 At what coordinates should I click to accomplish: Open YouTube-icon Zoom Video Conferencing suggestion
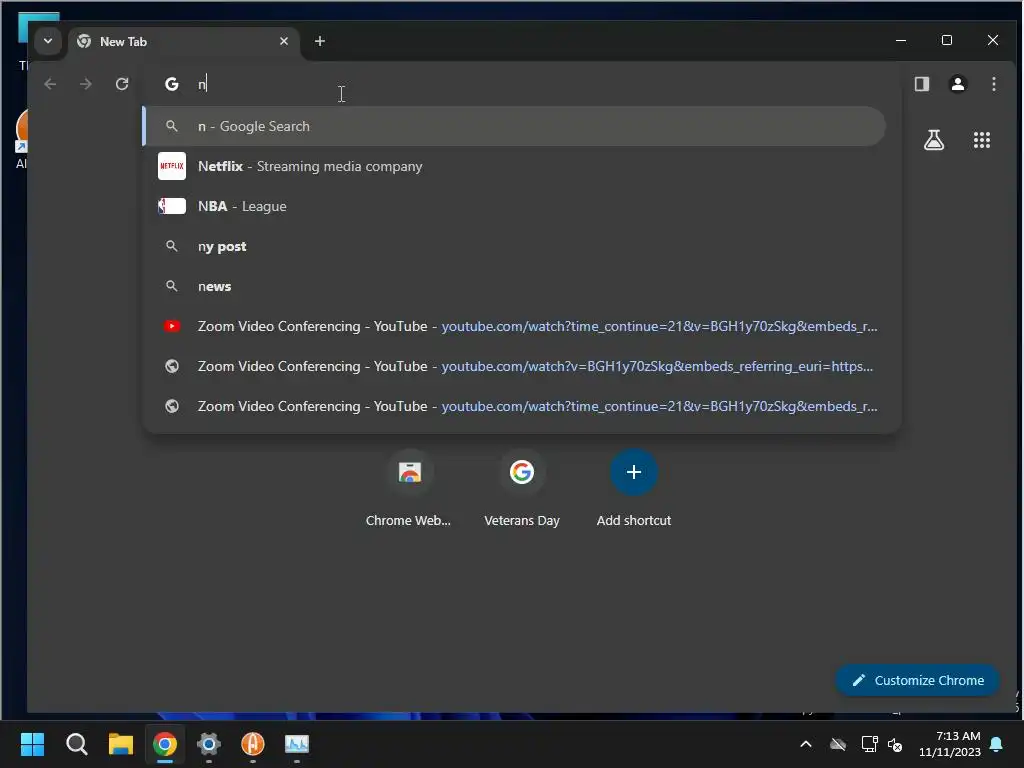(514, 326)
